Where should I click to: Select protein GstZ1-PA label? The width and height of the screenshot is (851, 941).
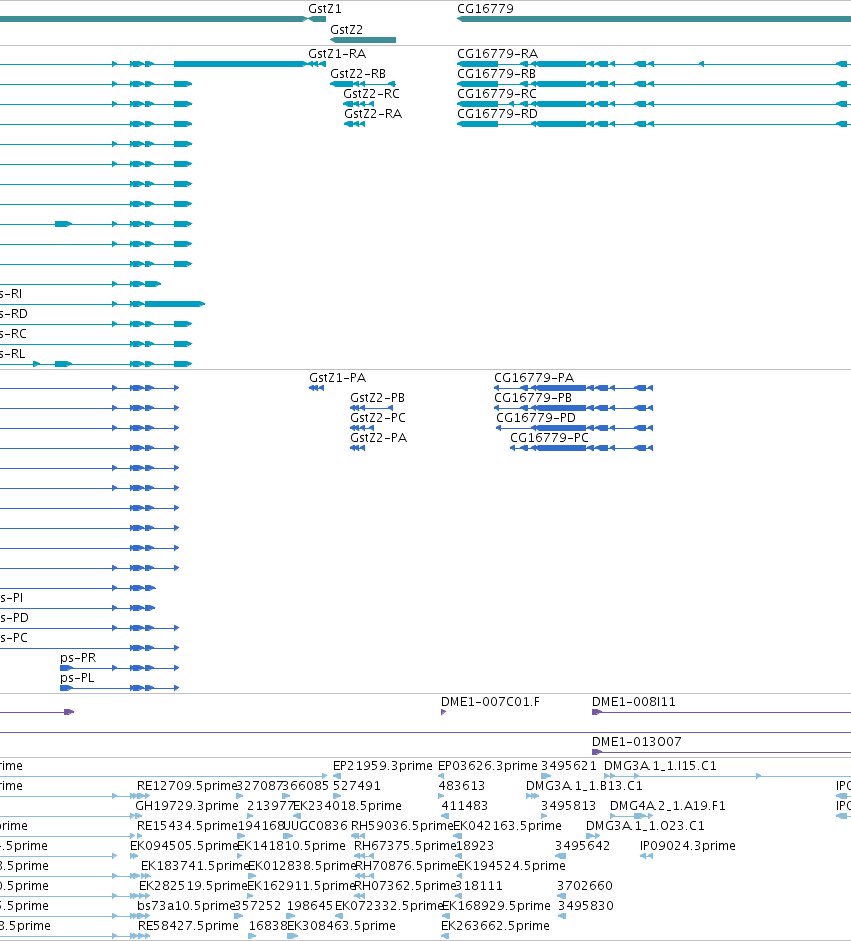[x=337, y=378]
